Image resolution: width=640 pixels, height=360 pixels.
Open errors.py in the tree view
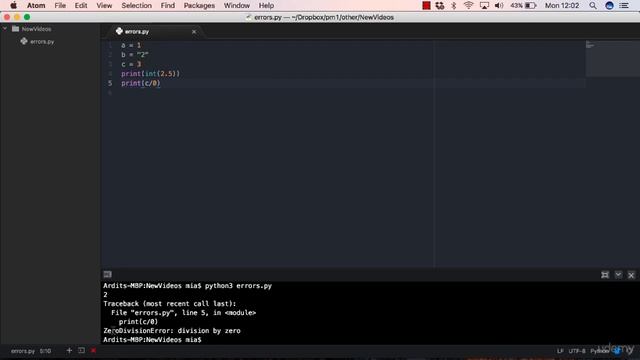pyautogui.click(x=42, y=42)
